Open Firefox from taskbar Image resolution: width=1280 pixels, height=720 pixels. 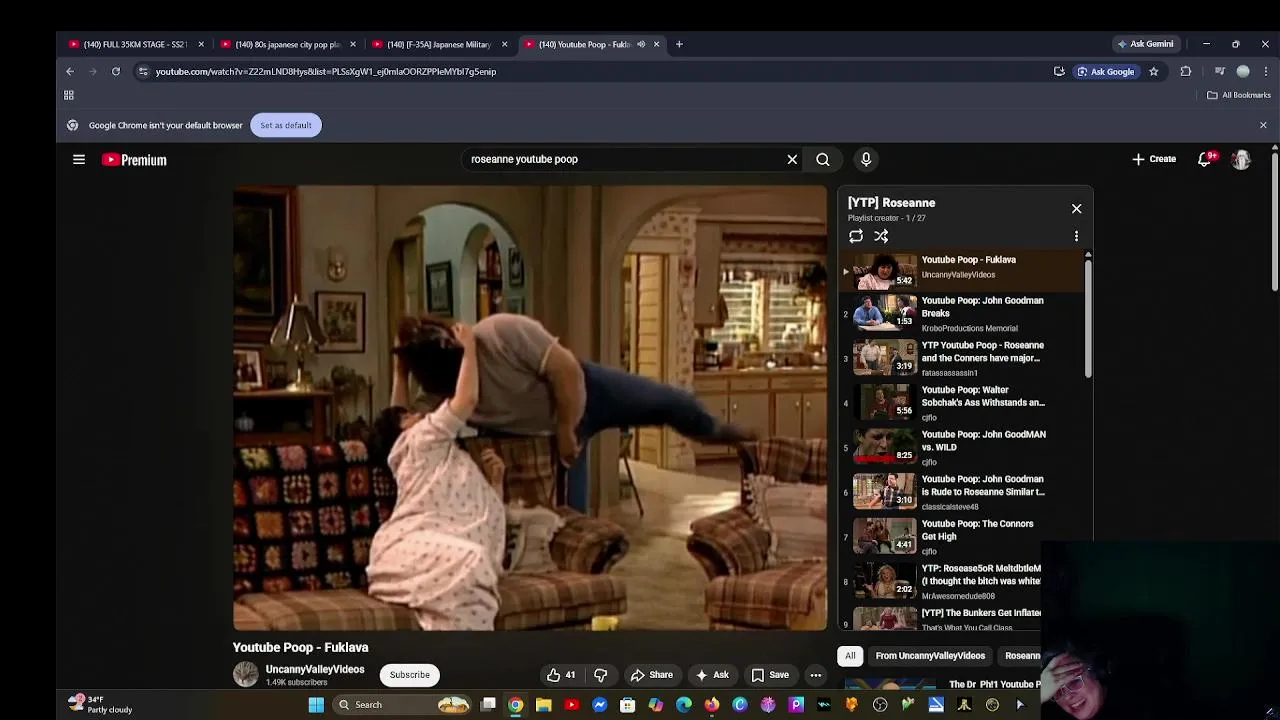[x=712, y=705]
